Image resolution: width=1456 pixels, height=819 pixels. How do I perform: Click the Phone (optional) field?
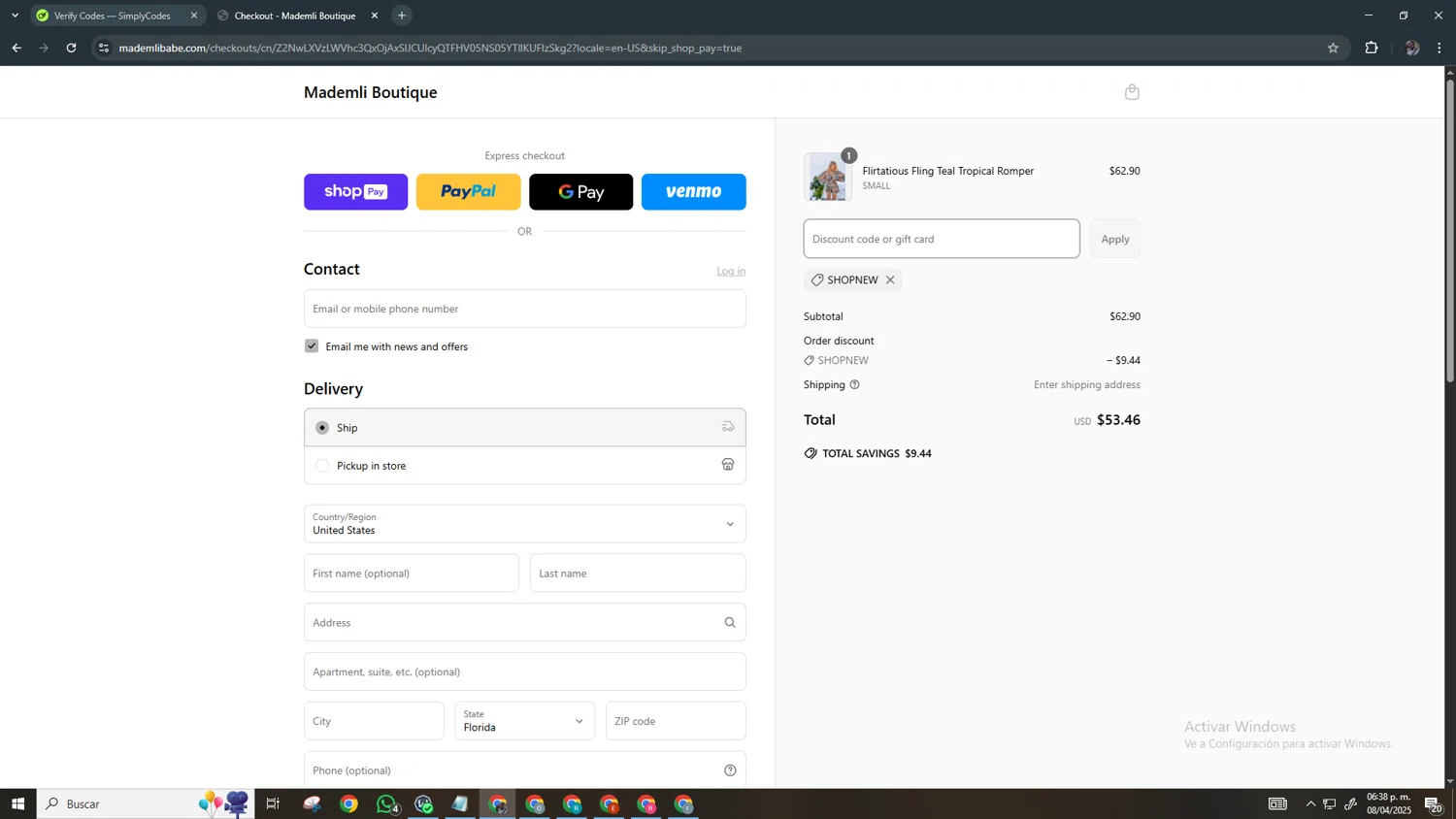(525, 770)
